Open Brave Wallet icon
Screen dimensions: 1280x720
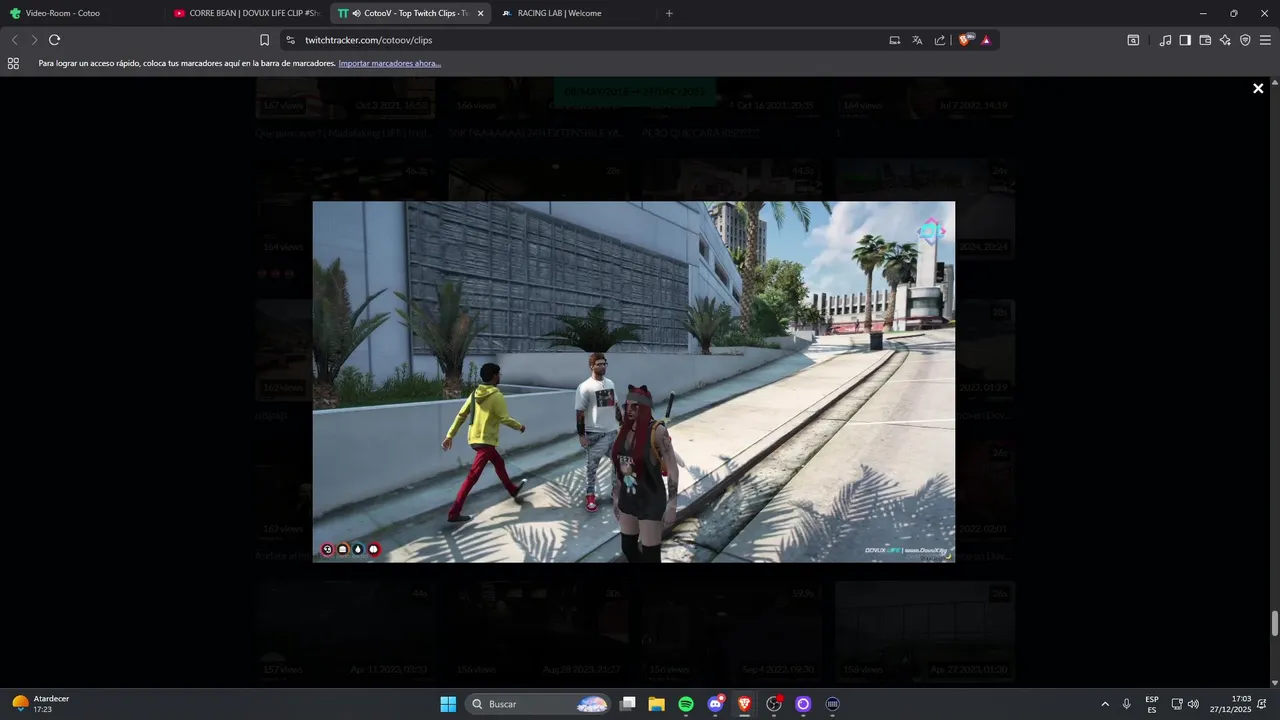1205,40
